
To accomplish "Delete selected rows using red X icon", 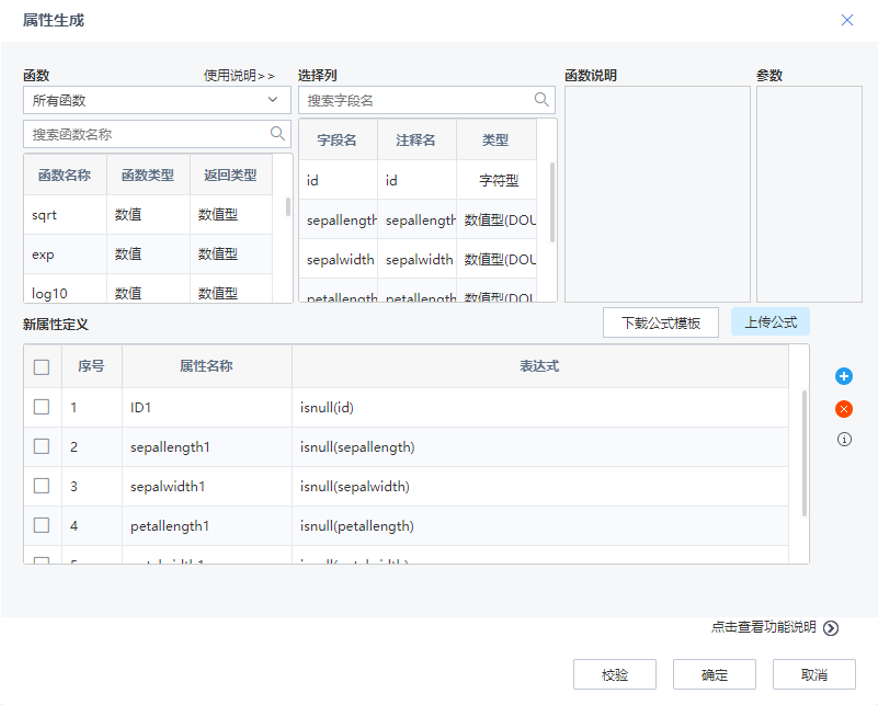I will (x=843, y=409).
